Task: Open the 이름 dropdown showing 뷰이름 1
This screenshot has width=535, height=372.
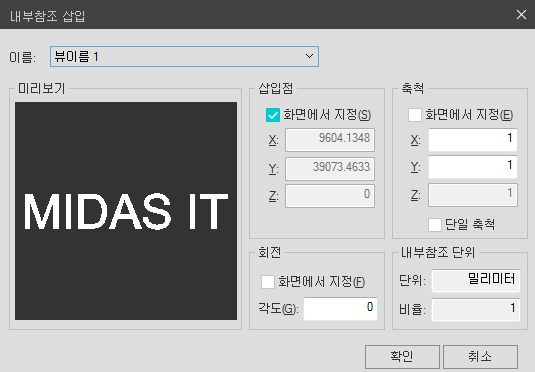Action: coord(184,57)
